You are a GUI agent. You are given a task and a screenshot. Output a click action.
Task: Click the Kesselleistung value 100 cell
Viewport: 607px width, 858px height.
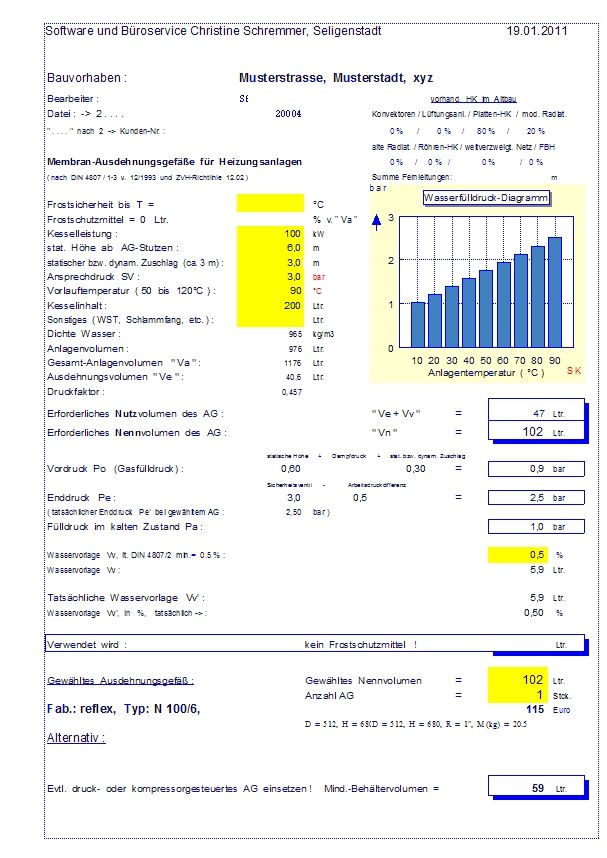[x=270, y=234]
